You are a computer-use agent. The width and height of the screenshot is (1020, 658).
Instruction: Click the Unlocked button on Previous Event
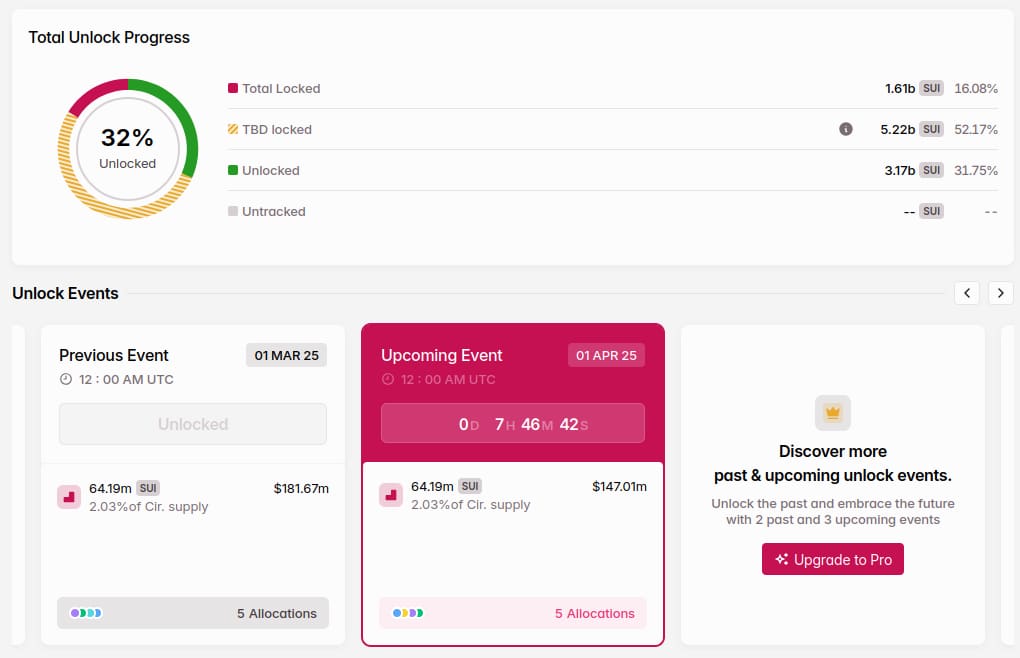tap(192, 423)
